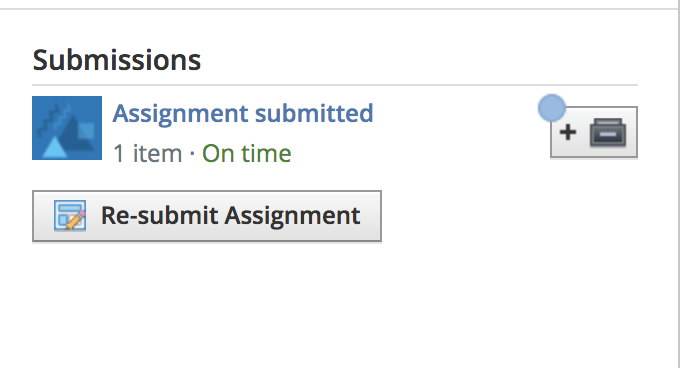
Task: Click the divider line under Submissions
Action: [335, 85]
